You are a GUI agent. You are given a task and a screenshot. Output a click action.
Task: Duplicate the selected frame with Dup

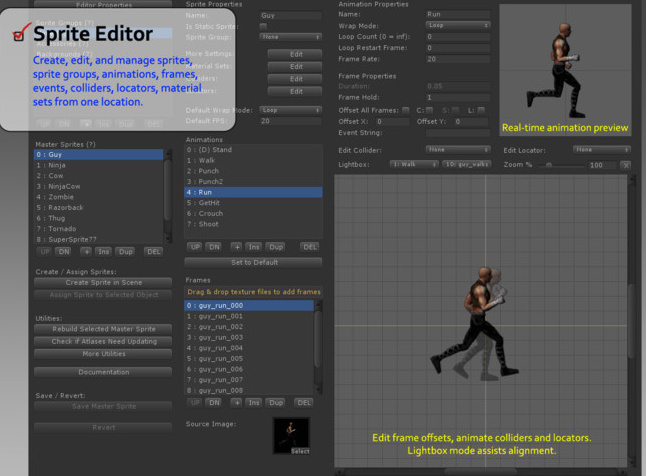[276, 402]
